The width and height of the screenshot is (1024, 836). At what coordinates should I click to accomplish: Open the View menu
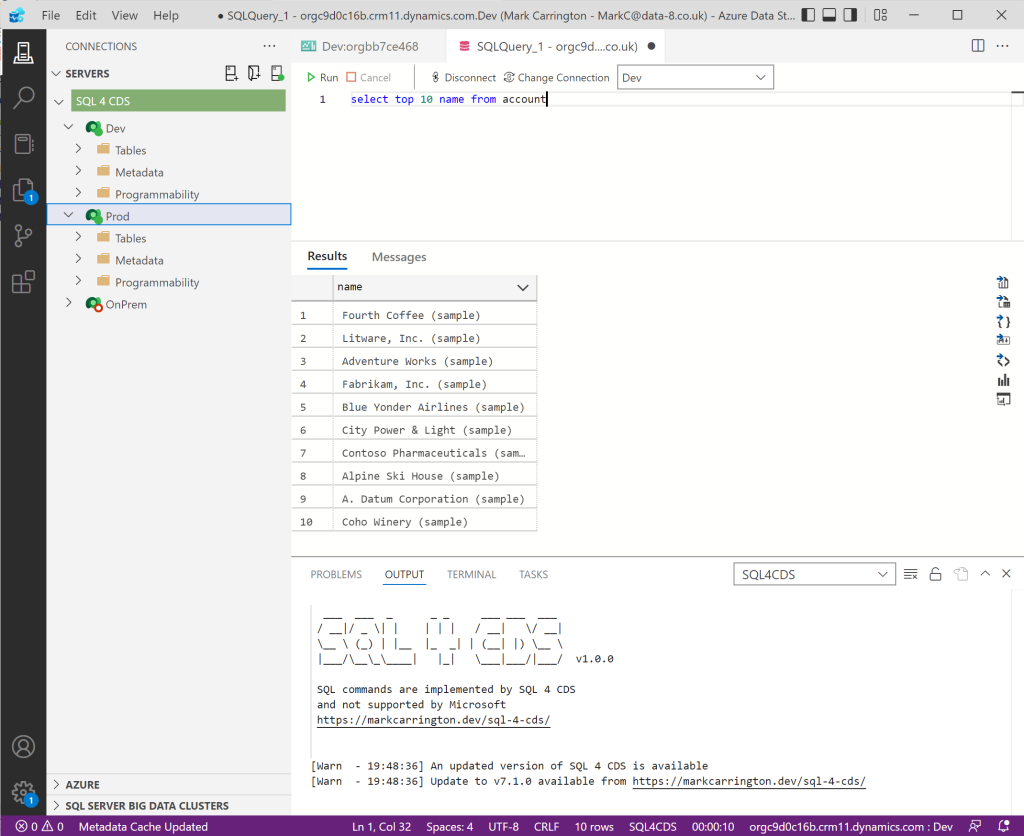coord(124,15)
